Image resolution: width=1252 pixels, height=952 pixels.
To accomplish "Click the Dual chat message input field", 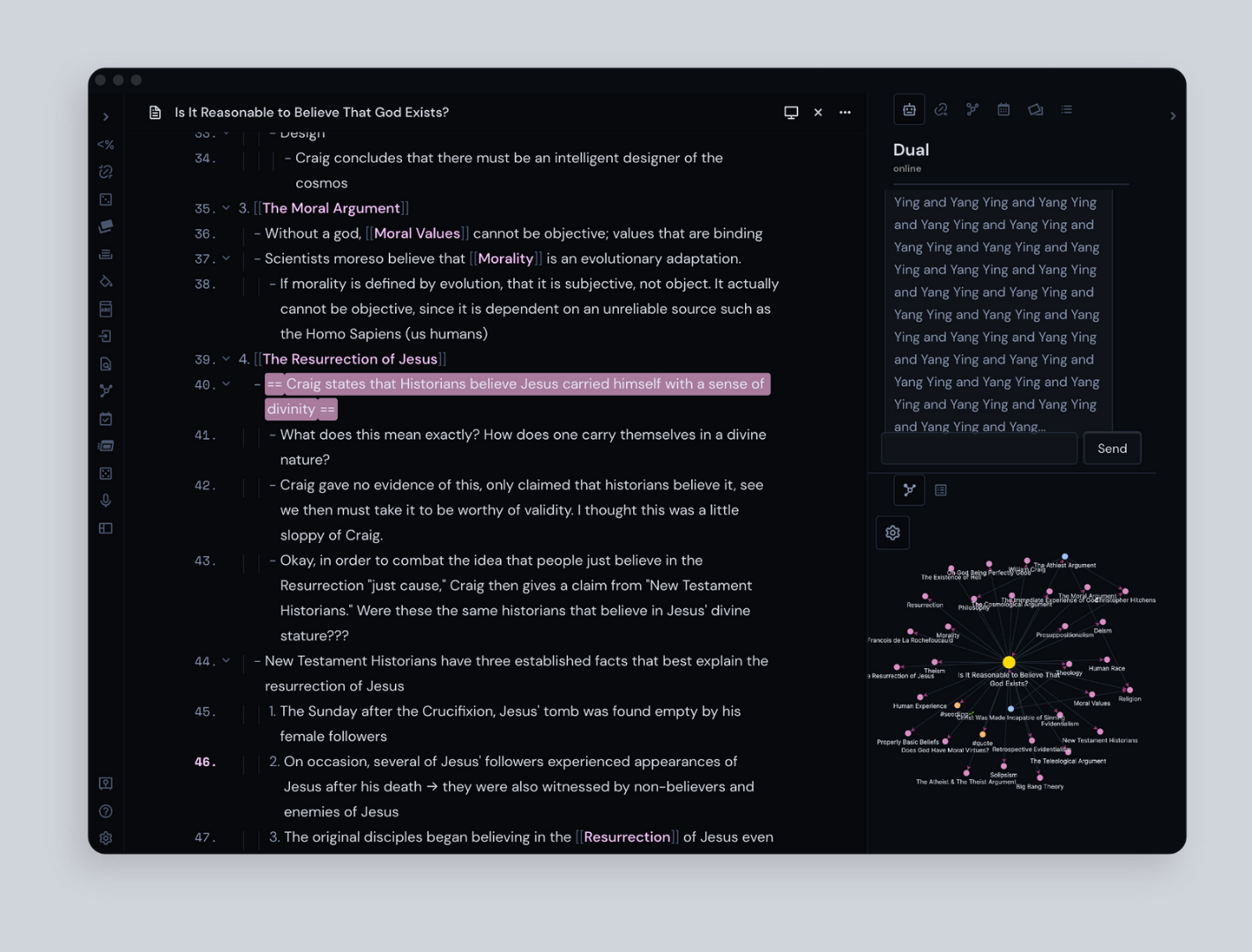I will pos(979,449).
